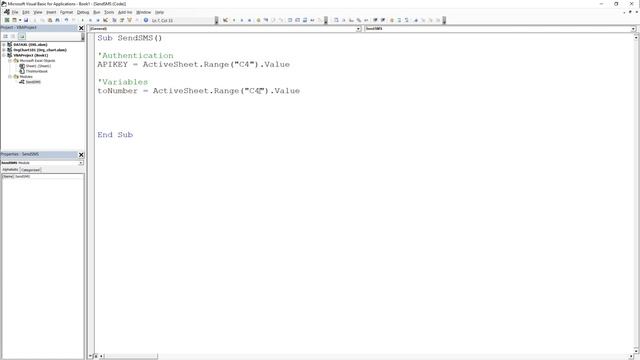
Task: Open Properties object selector dropdown
Action: (x=80, y=163)
